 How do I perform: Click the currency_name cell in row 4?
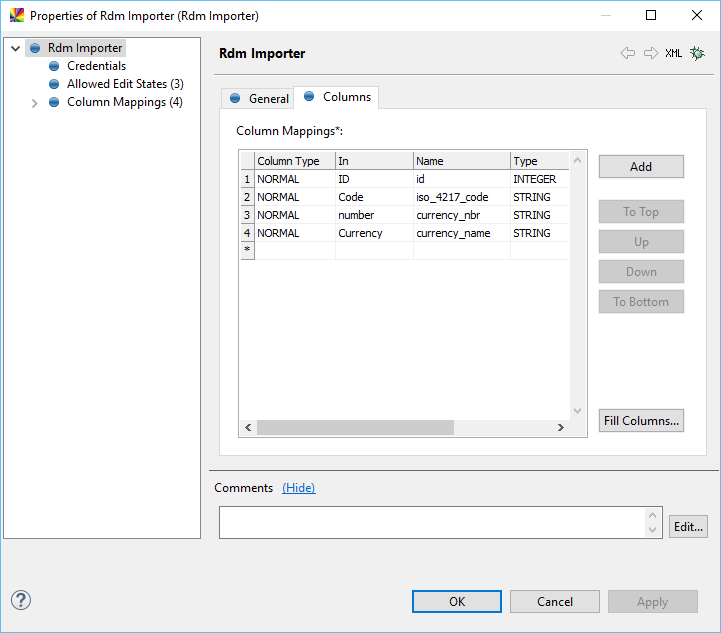[x=456, y=233]
